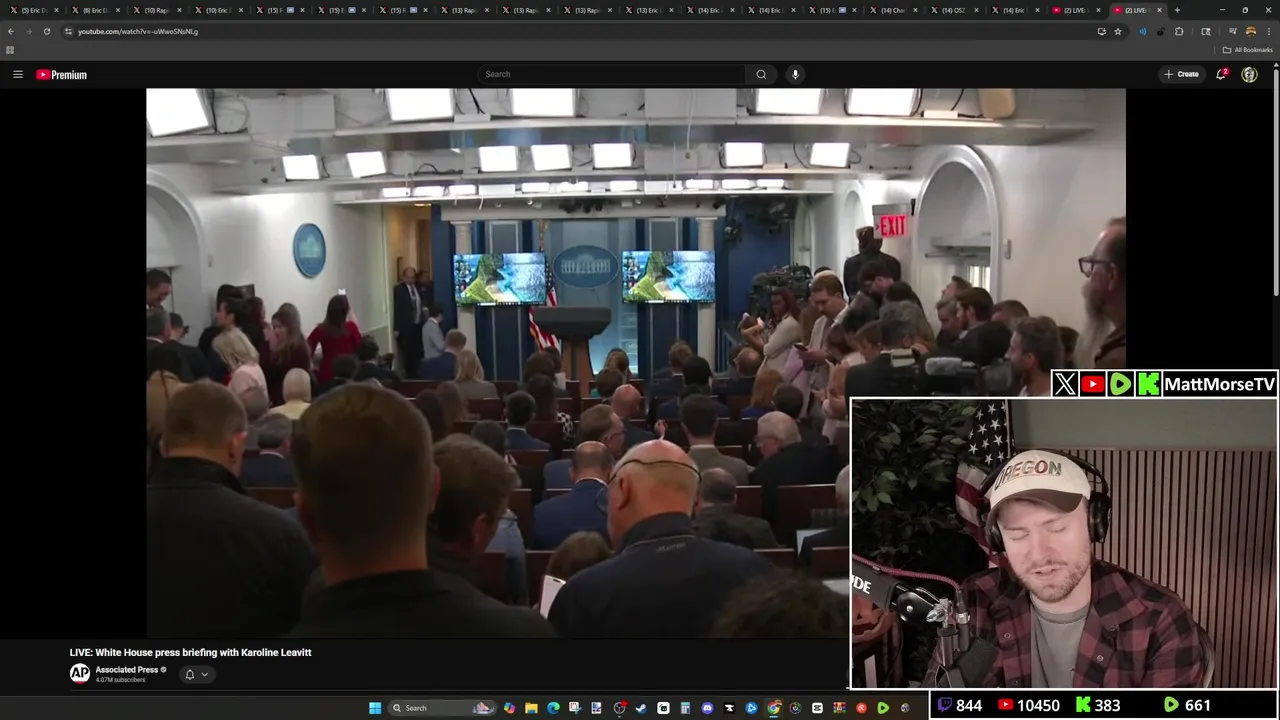The width and height of the screenshot is (1280, 720).
Task: Open the Associated Press channel name link
Action: click(x=127, y=670)
